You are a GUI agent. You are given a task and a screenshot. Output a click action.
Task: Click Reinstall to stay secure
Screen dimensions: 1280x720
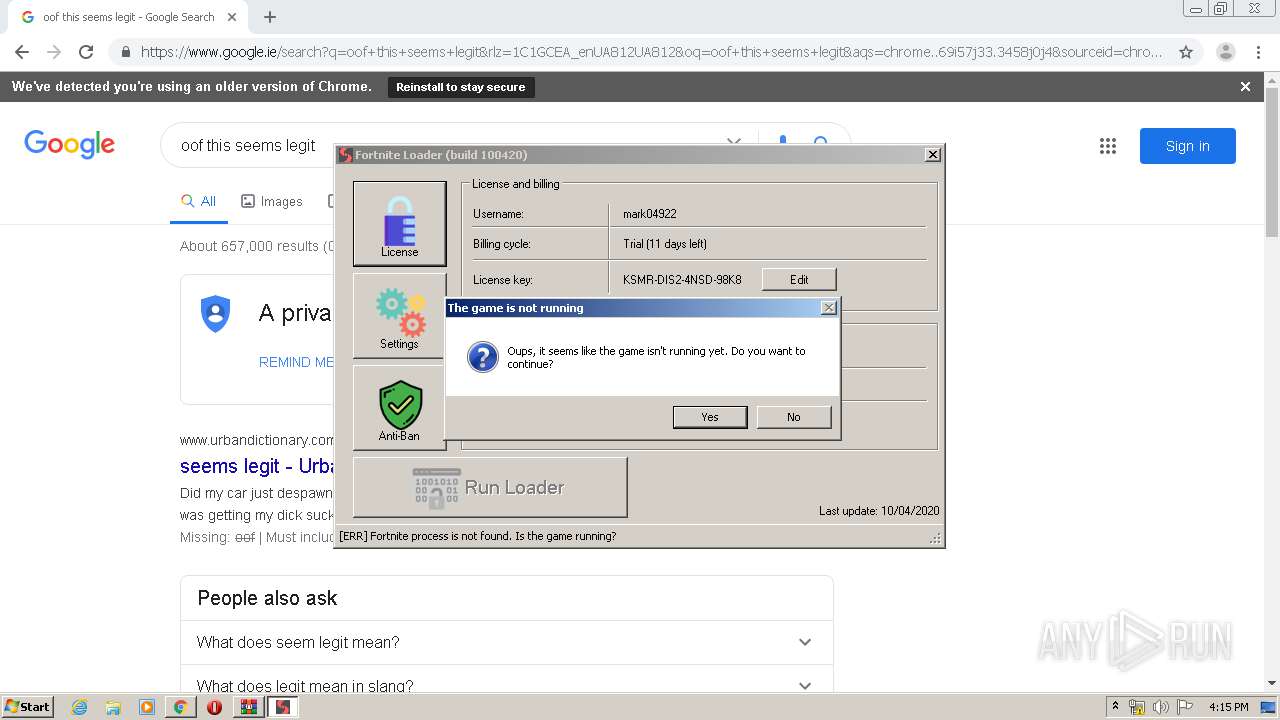[x=460, y=87]
